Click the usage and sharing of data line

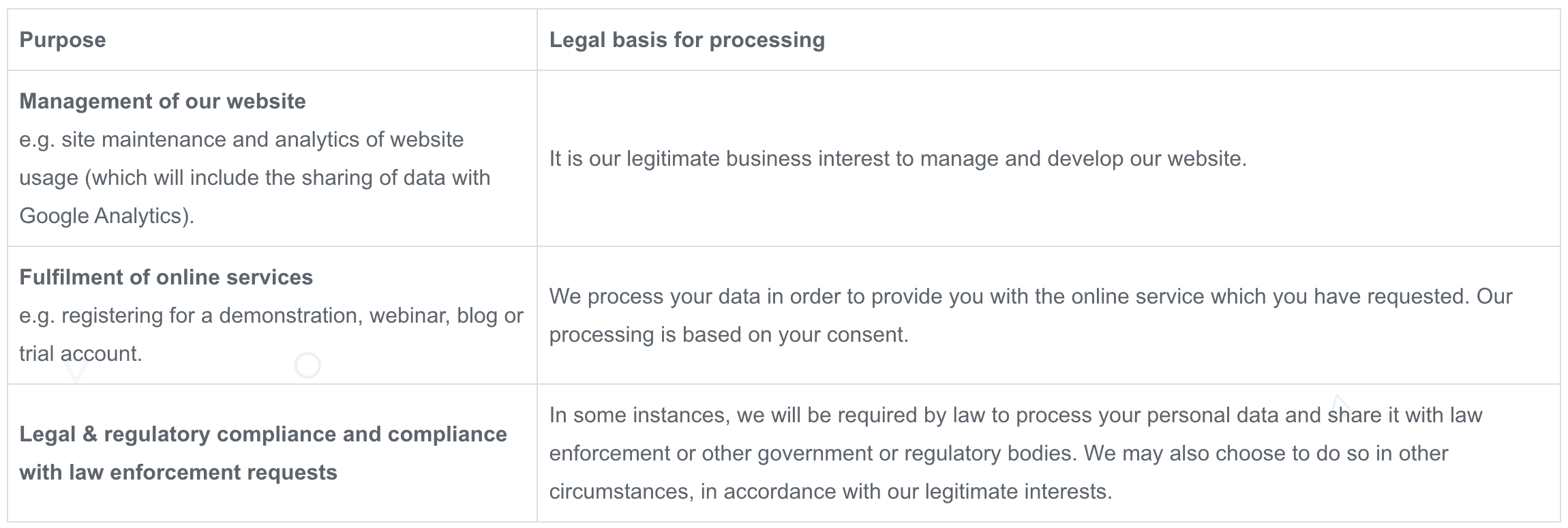pos(255,178)
